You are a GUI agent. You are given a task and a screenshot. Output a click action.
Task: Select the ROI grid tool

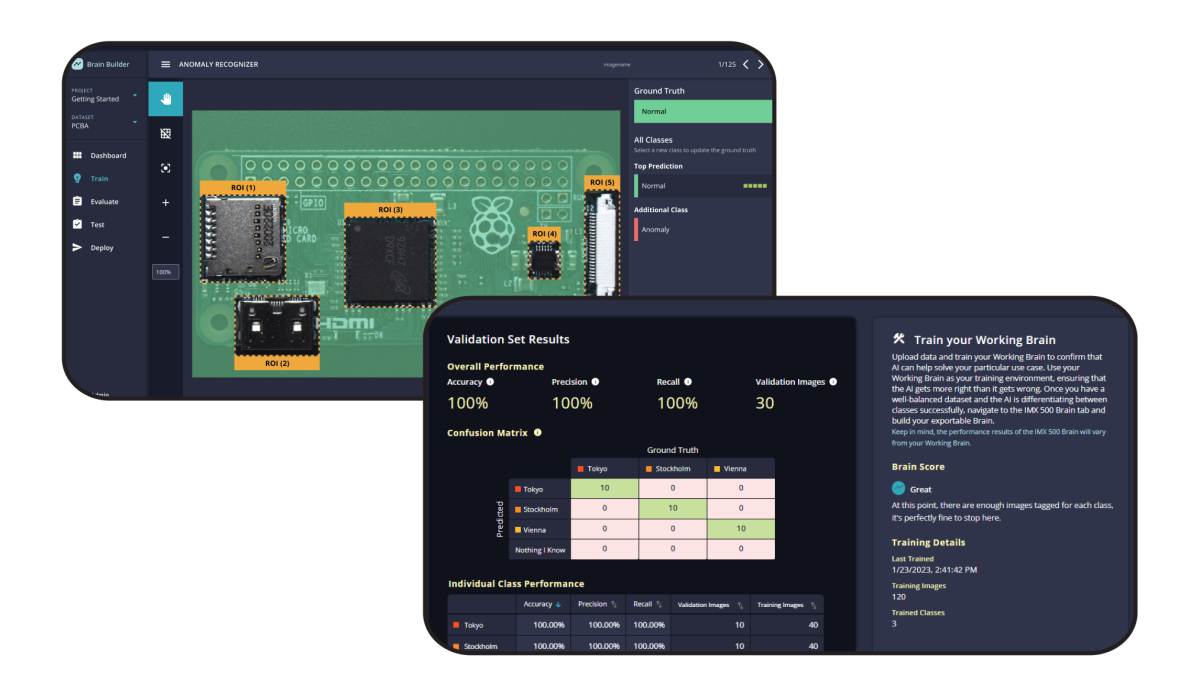(166, 133)
